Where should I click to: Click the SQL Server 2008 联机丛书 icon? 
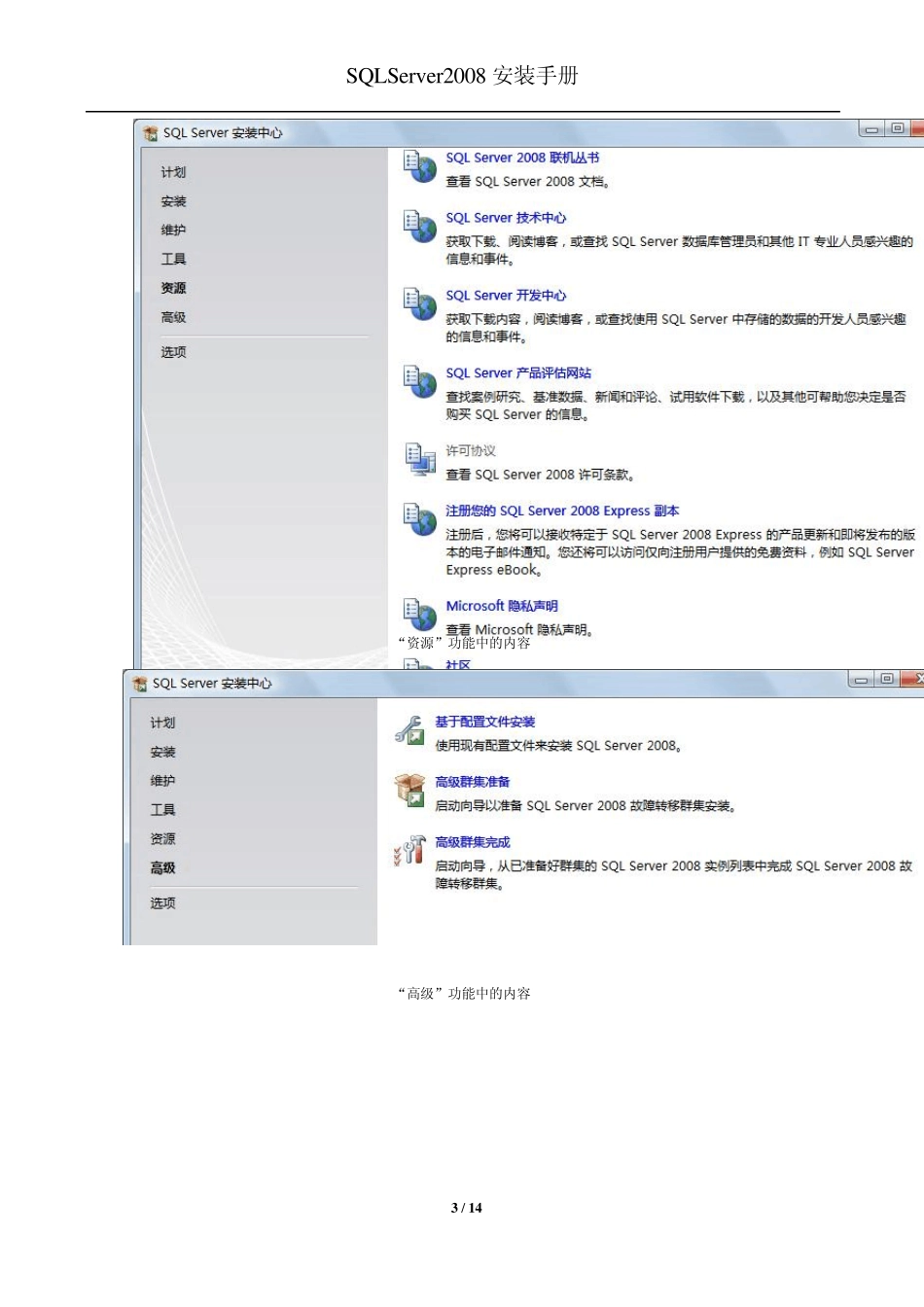pyautogui.click(x=420, y=166)
